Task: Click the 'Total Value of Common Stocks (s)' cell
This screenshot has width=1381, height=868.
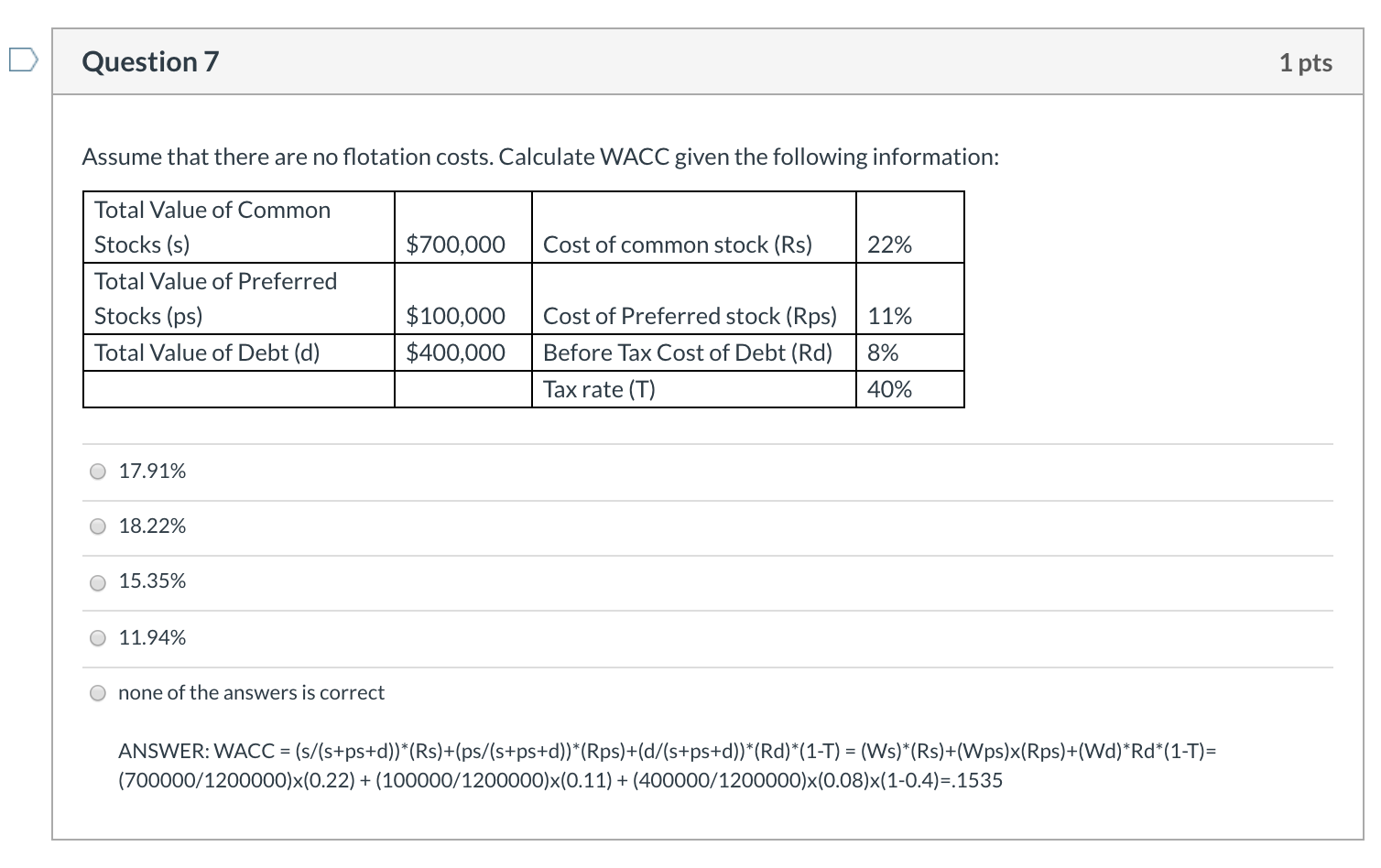Action: click(211, 226)
